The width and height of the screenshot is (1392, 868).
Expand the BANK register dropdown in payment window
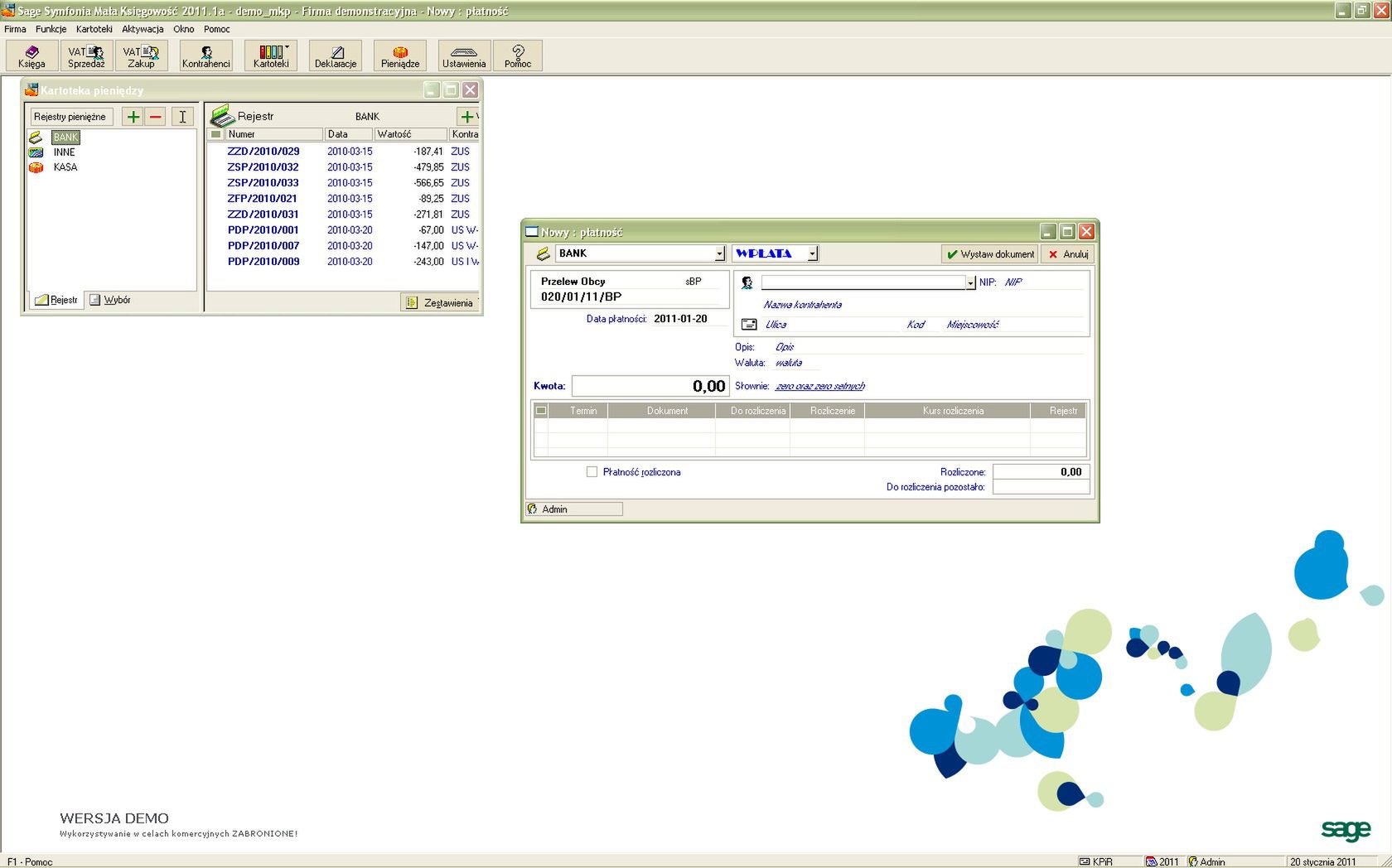point(719,253)
